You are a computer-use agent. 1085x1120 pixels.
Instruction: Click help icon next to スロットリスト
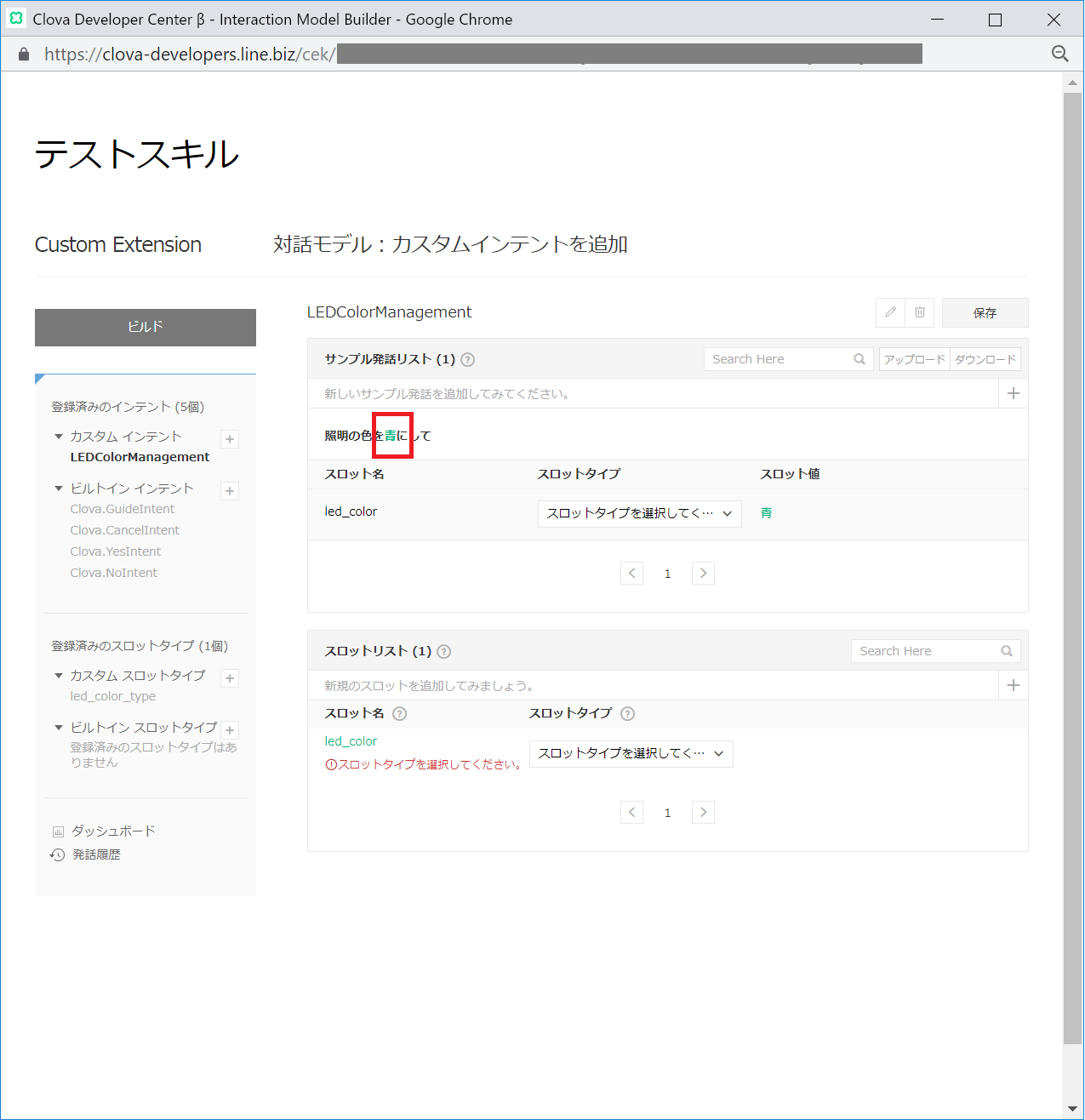[443, 652]
